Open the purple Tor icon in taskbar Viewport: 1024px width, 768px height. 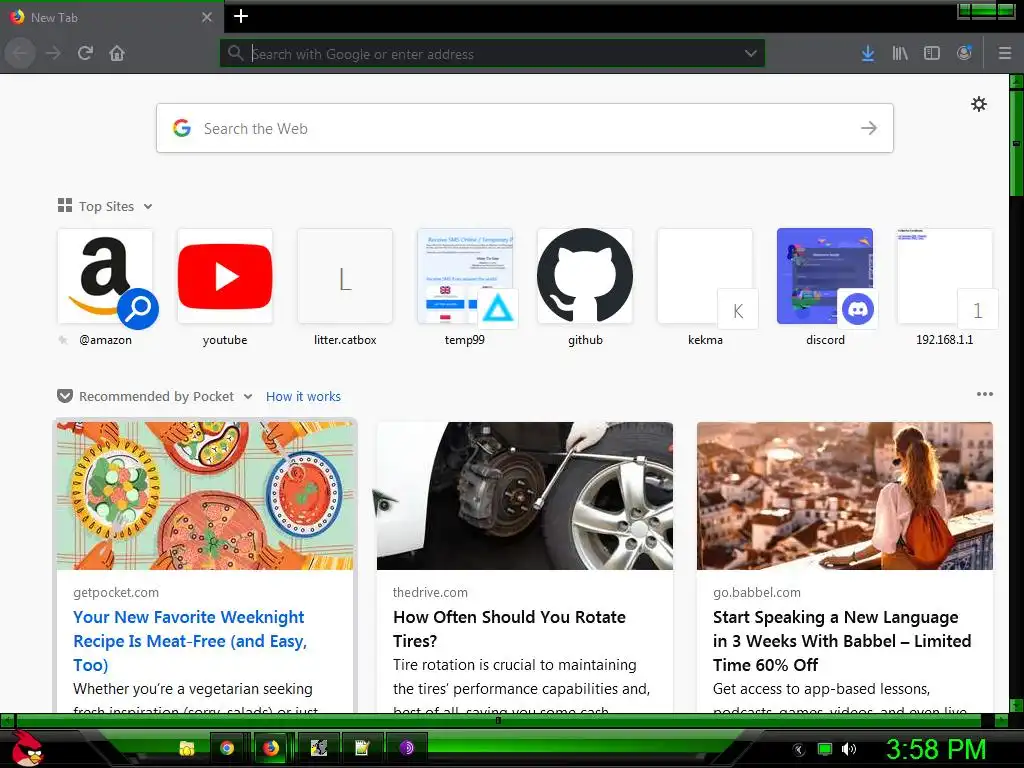[x=406, y=748]
